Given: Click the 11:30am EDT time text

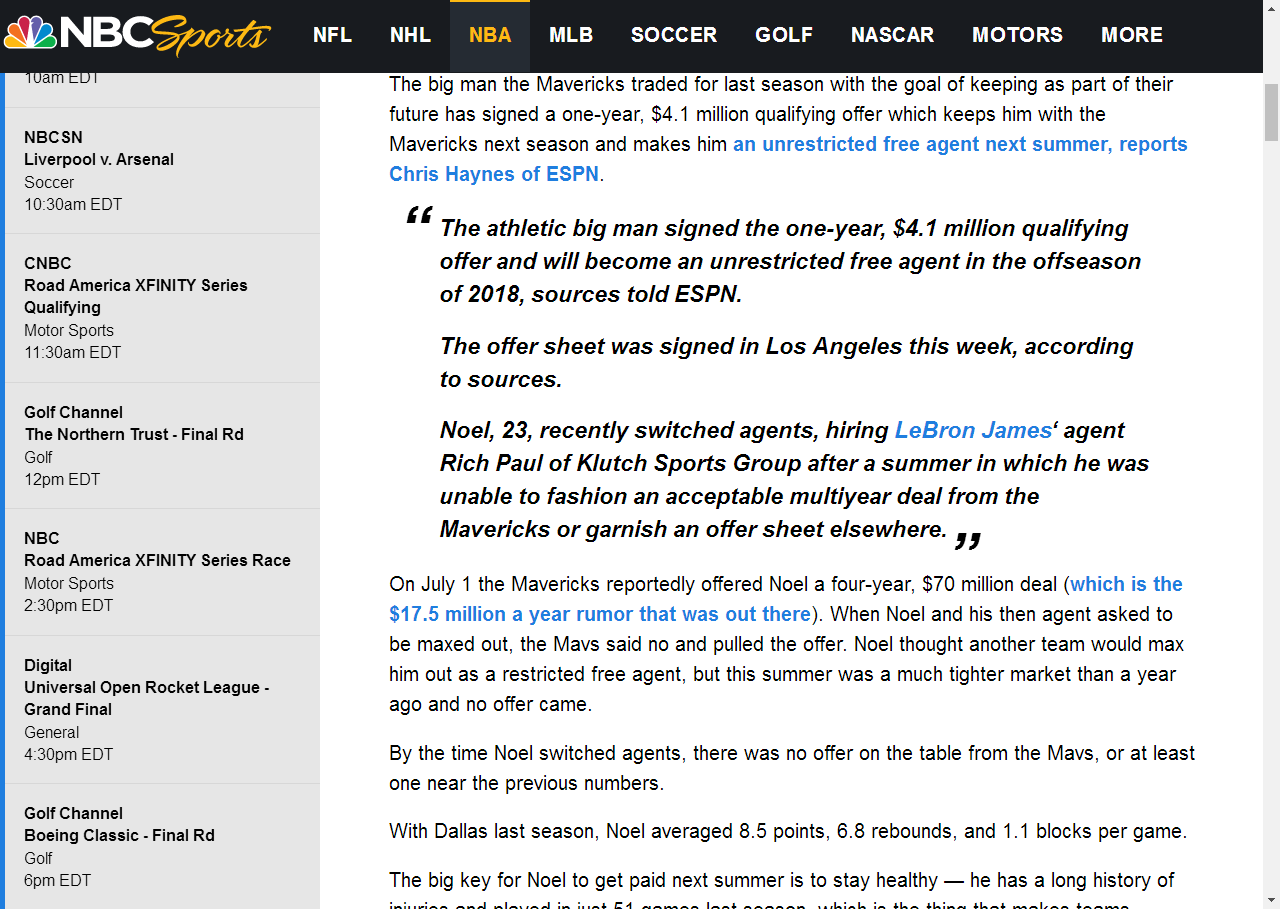Looking at the screenshot, I should tap(73, 352).
